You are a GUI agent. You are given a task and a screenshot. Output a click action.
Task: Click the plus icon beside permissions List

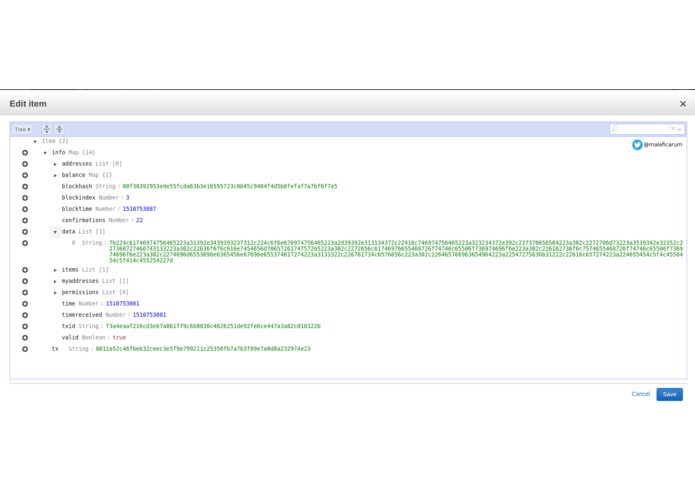(25, 292)
